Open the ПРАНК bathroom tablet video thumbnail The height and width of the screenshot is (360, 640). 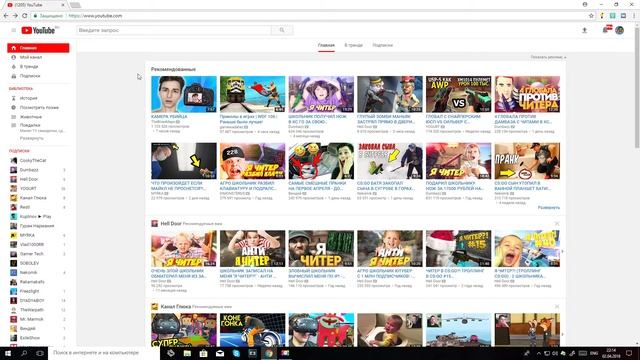(527, 161)
